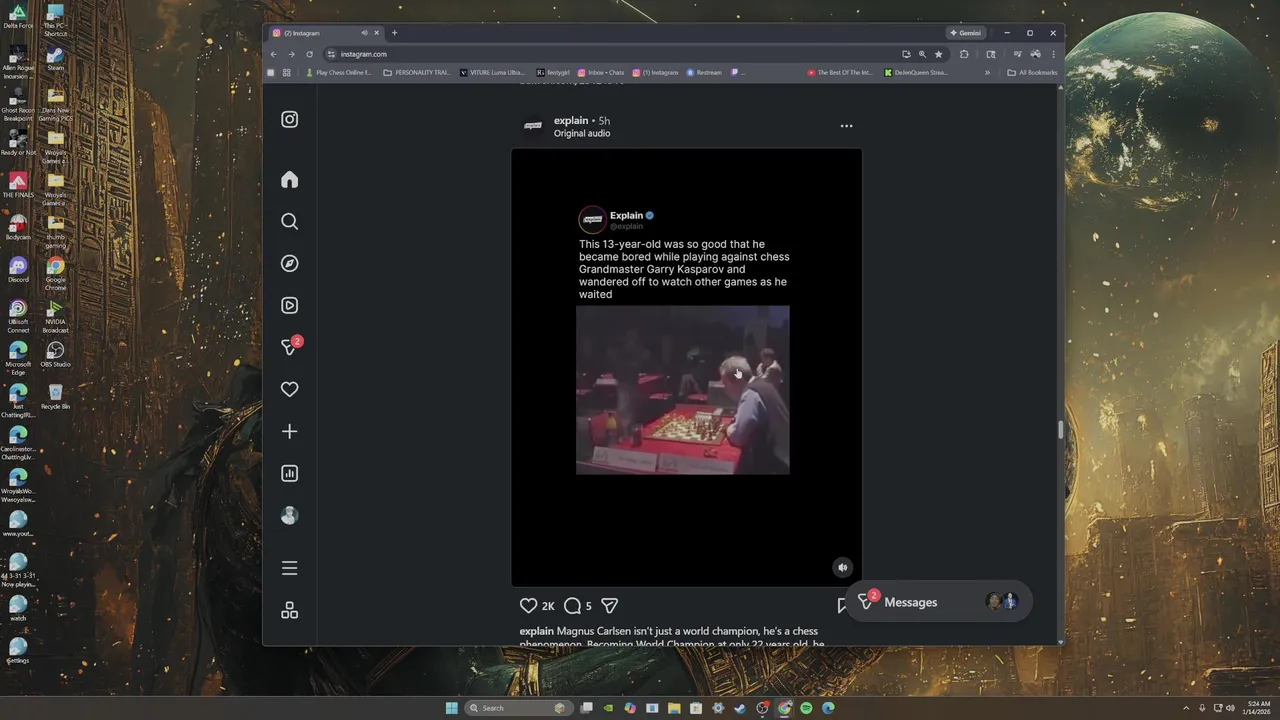Image resolution: width=1280 pixels, height=720 pixels.
Task: Open Discord desktop shortcut
Action: (18, 270)
